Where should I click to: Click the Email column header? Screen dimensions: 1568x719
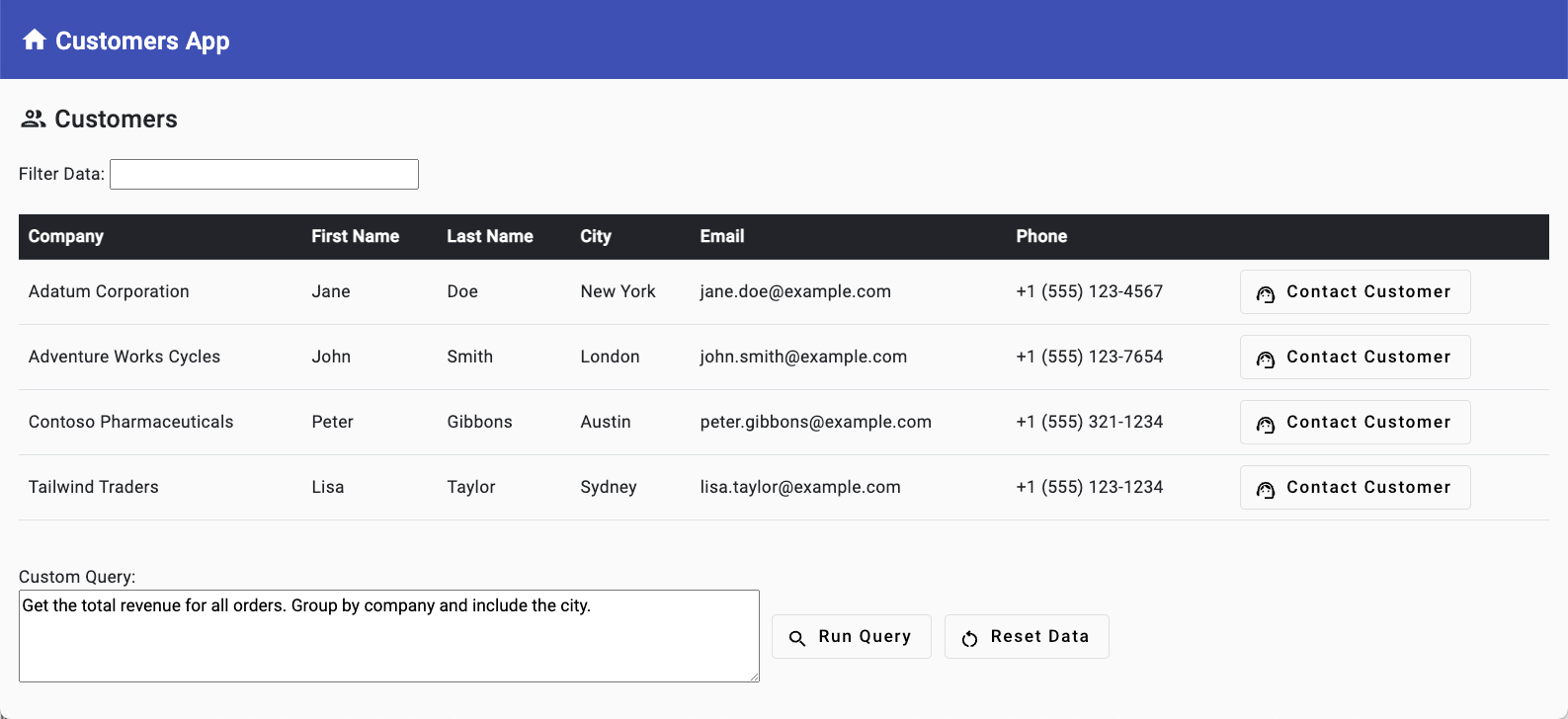point(722,236)
